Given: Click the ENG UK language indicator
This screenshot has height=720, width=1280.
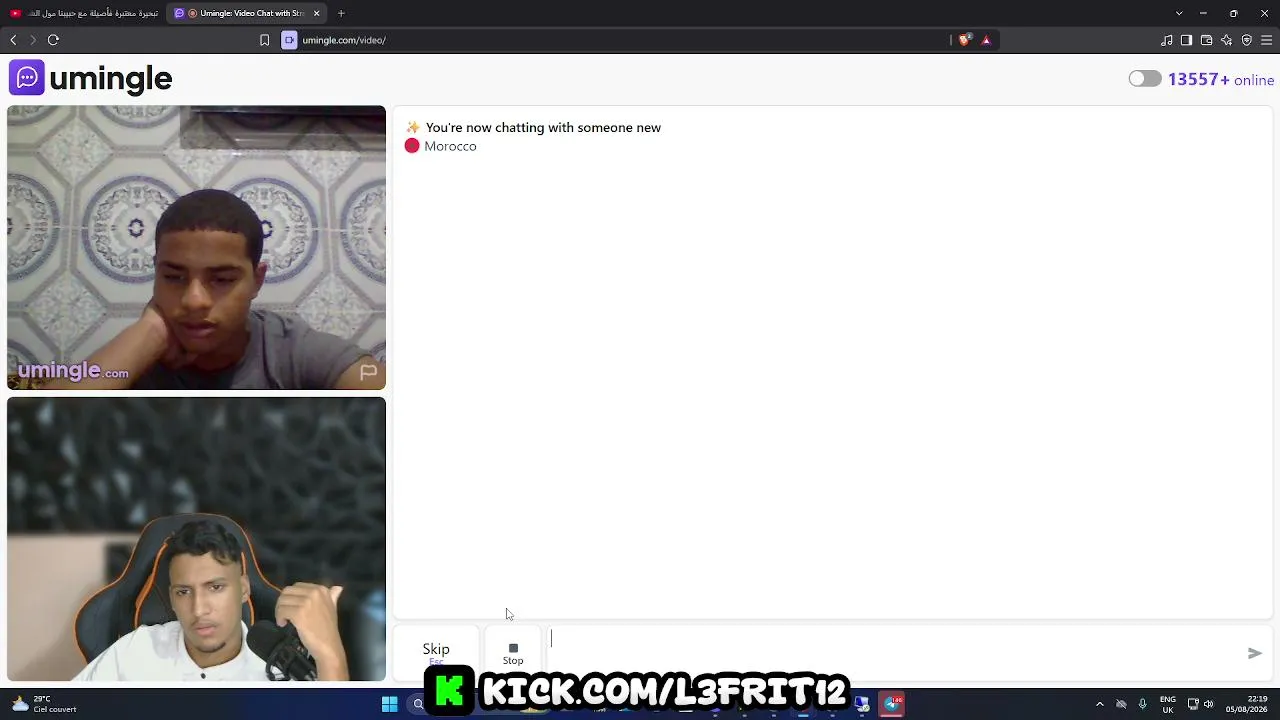Looking at the screenshot, I should click(1167, 704).
